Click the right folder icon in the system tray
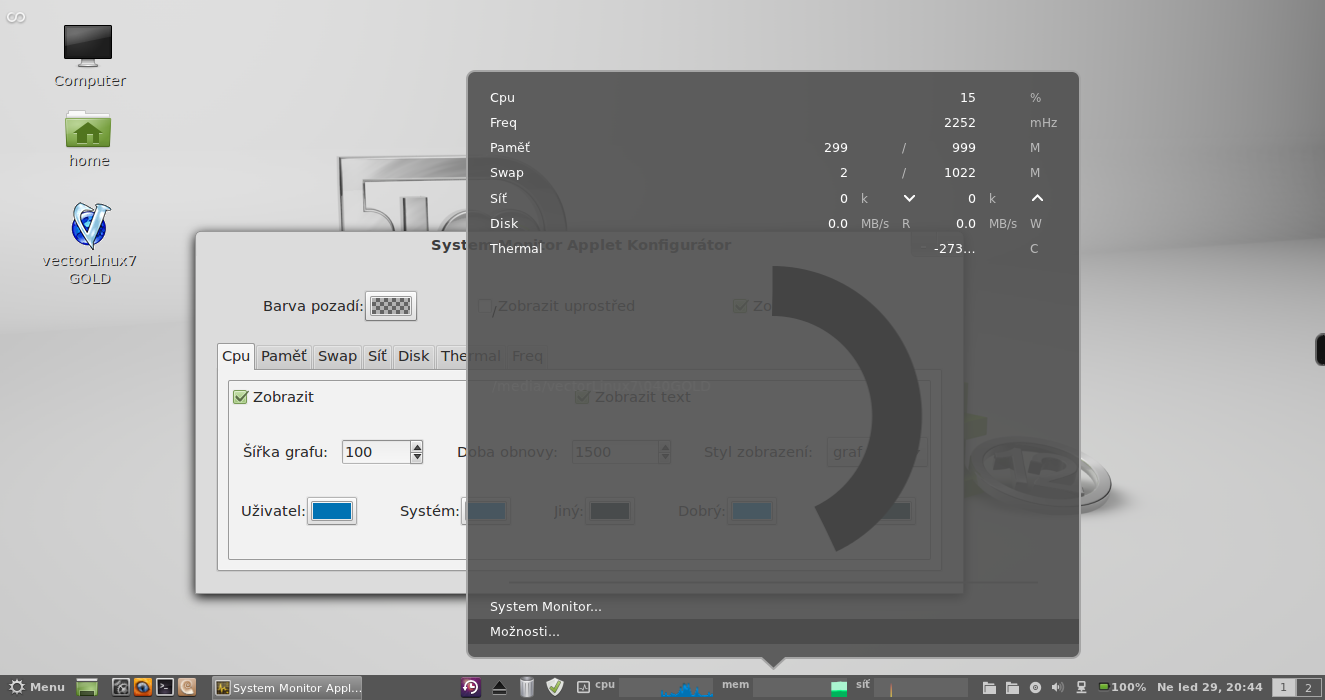This screenshot has width=1325, height=700. pyautogui.click(x=1012, y=687)
